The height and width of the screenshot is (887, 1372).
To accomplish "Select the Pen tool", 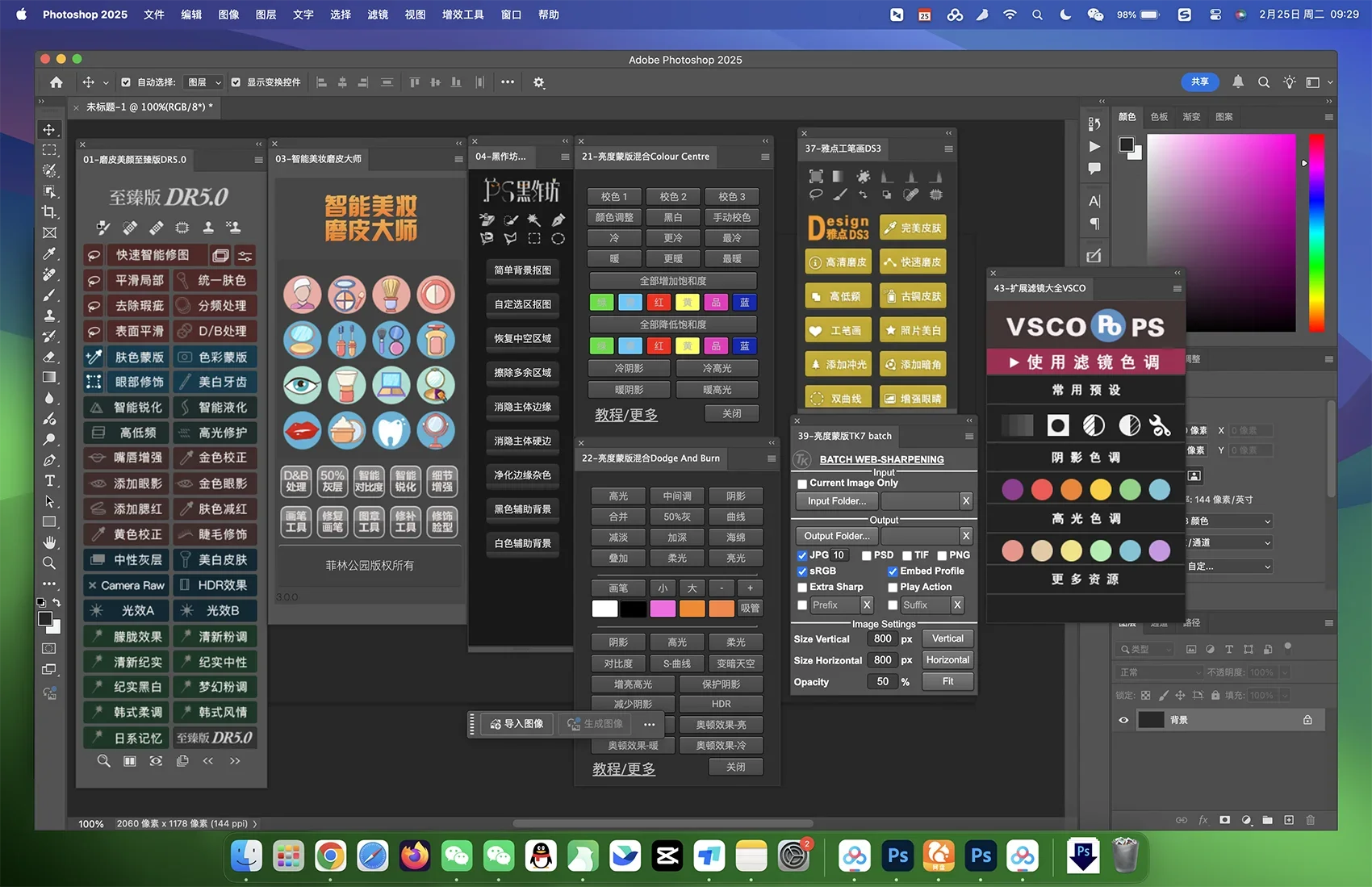I will tap(49, 460).
